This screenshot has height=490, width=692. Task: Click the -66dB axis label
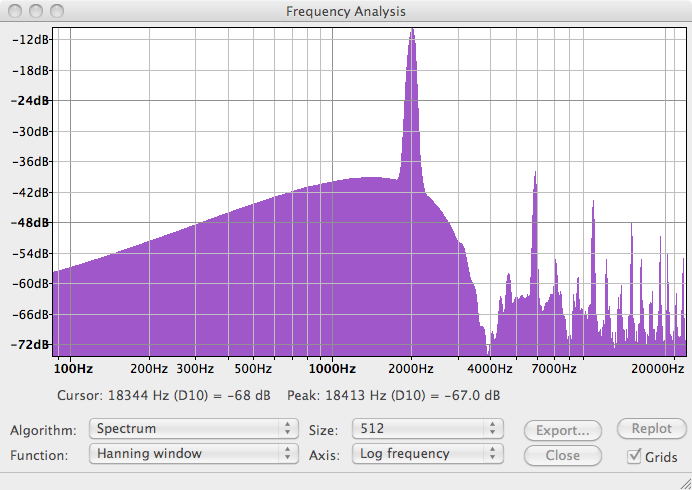pos(30,314)
